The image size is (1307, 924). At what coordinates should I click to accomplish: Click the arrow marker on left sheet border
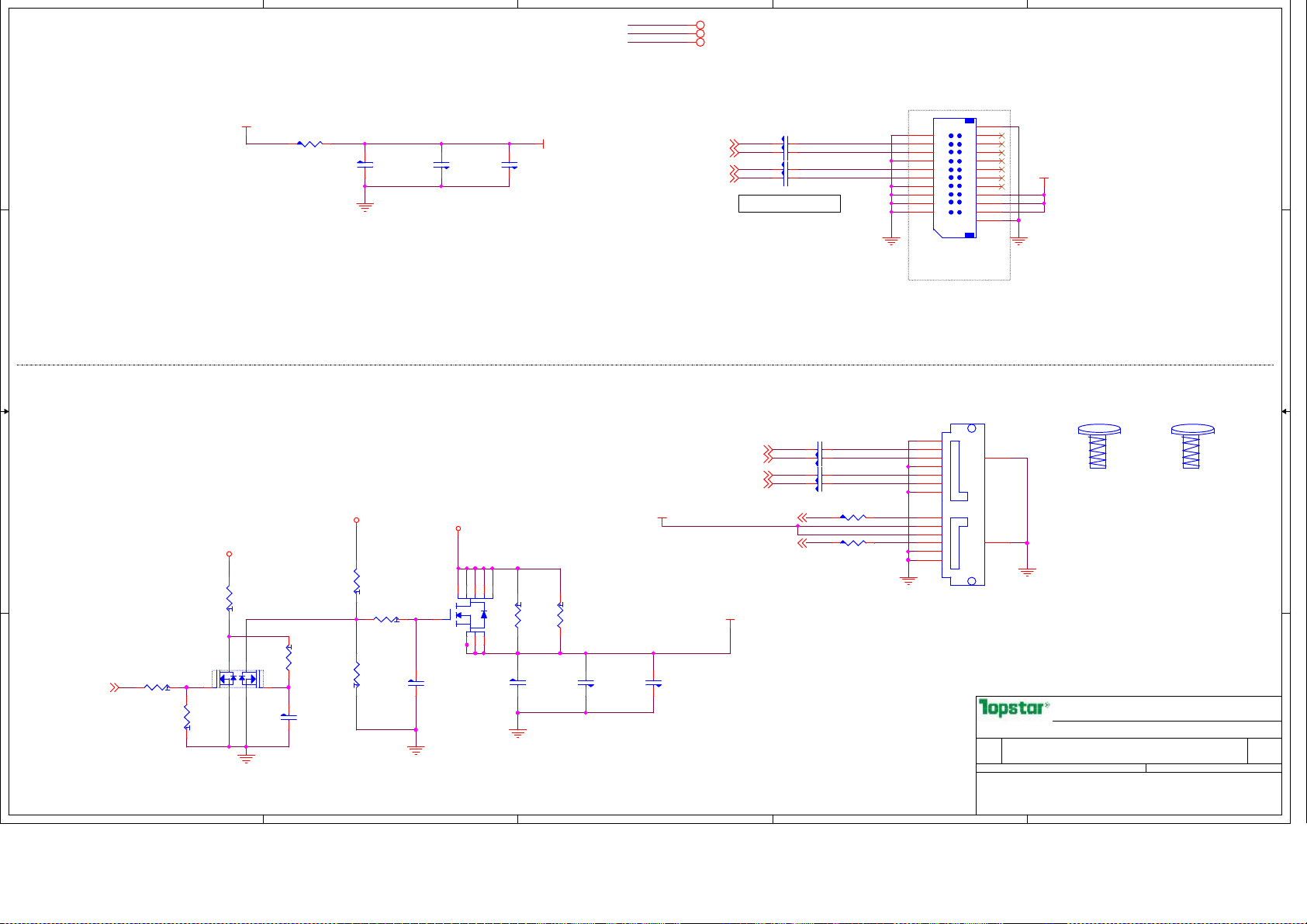pyautogui.click(x=5, y=411)
